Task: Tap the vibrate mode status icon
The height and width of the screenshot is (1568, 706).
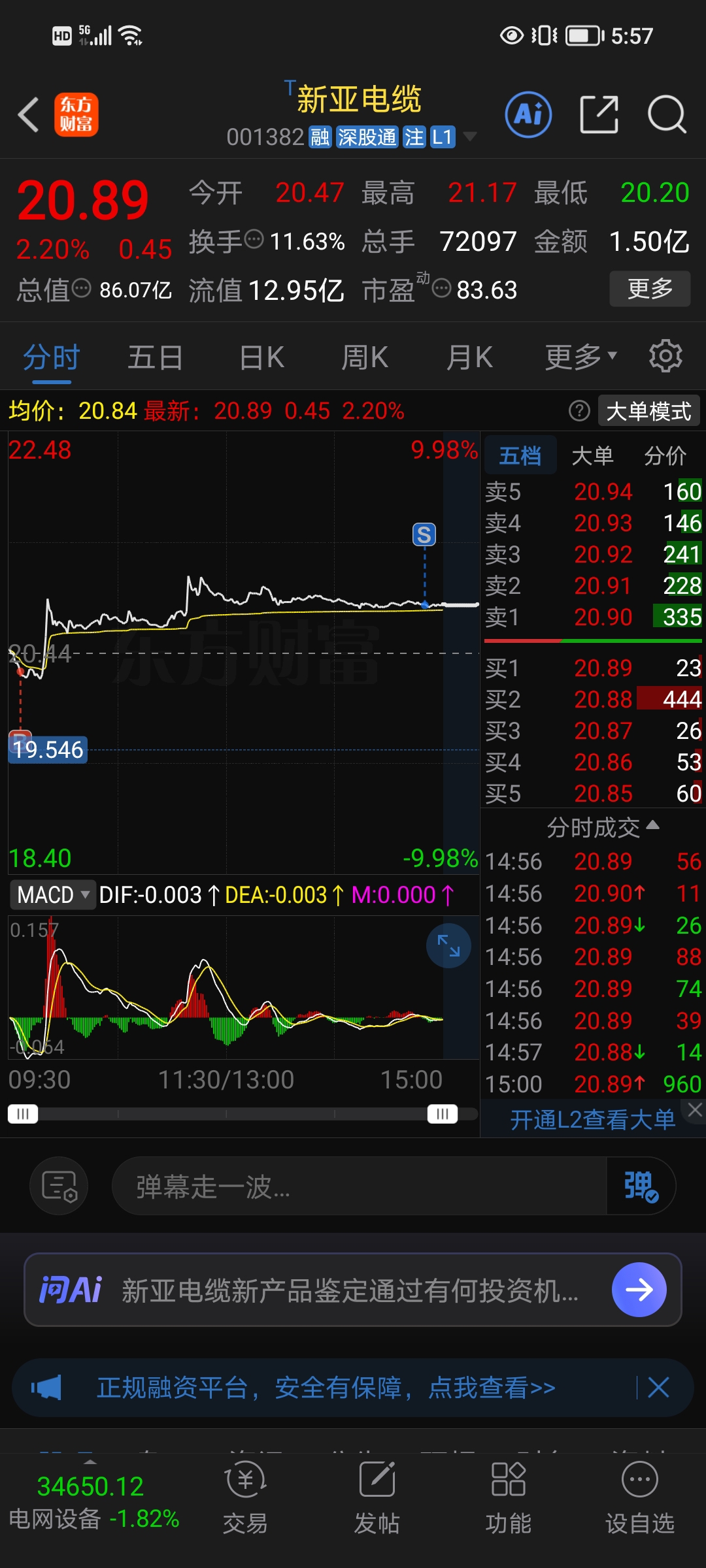Action: tap(544, 35)
